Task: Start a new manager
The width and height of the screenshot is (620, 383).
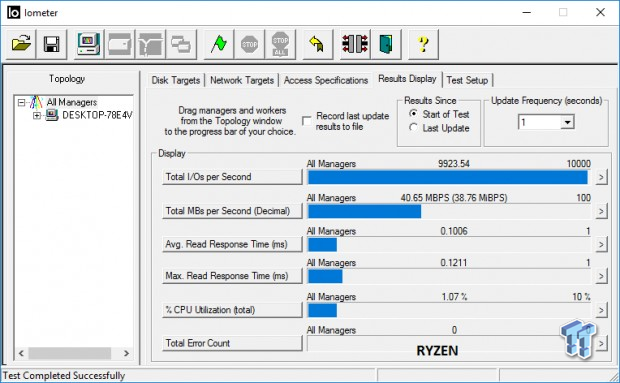Action: pyautogui.click(x=88, y=44)
